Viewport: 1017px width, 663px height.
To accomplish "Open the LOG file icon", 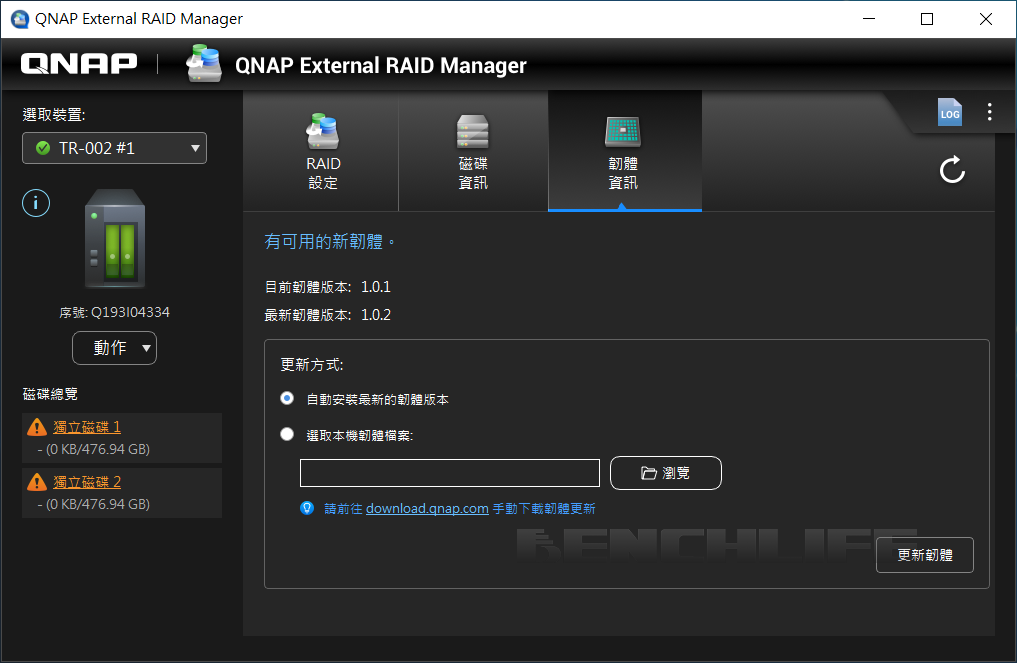I will (950, 112).
